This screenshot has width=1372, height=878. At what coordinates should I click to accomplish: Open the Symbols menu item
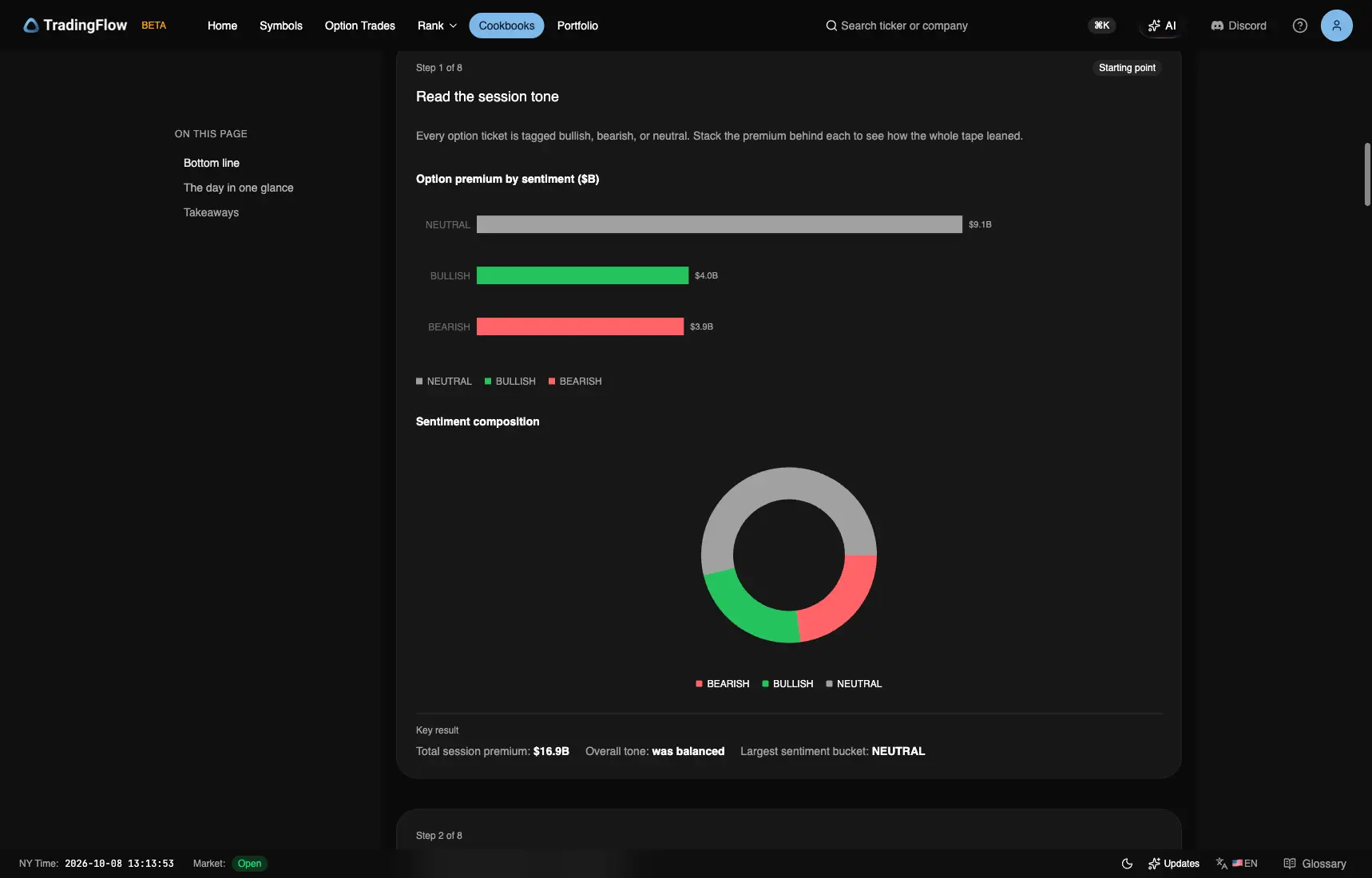click(x=281, y=26)
